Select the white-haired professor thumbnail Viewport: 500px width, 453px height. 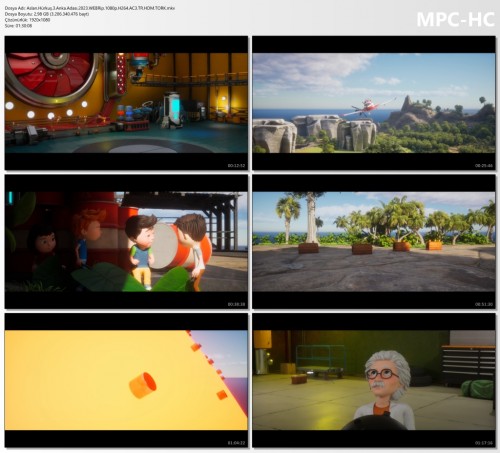click(374, 380)
